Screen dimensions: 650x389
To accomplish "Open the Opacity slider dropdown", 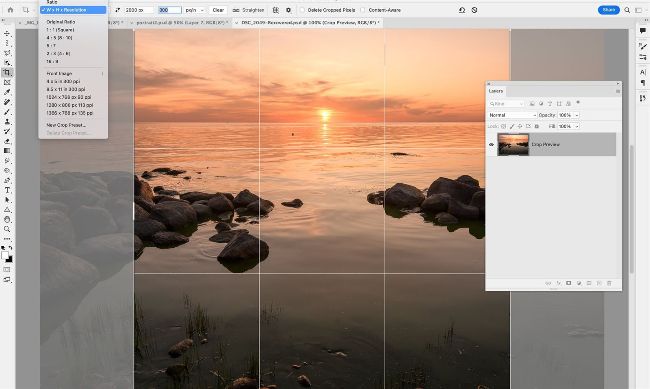I will coord(577,115).
